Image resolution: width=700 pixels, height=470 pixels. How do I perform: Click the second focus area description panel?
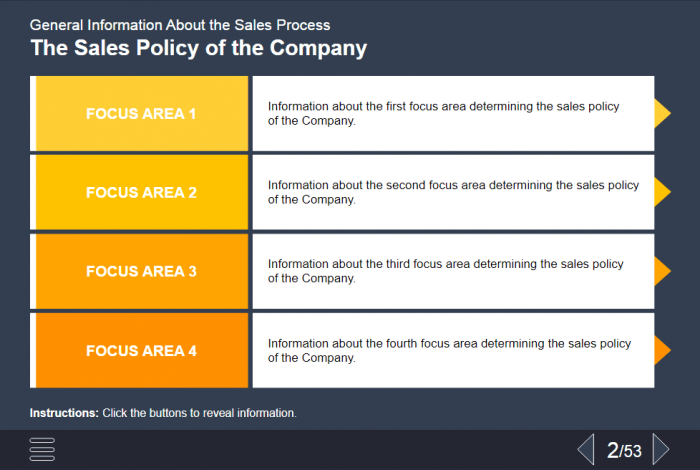coord(452,192)
